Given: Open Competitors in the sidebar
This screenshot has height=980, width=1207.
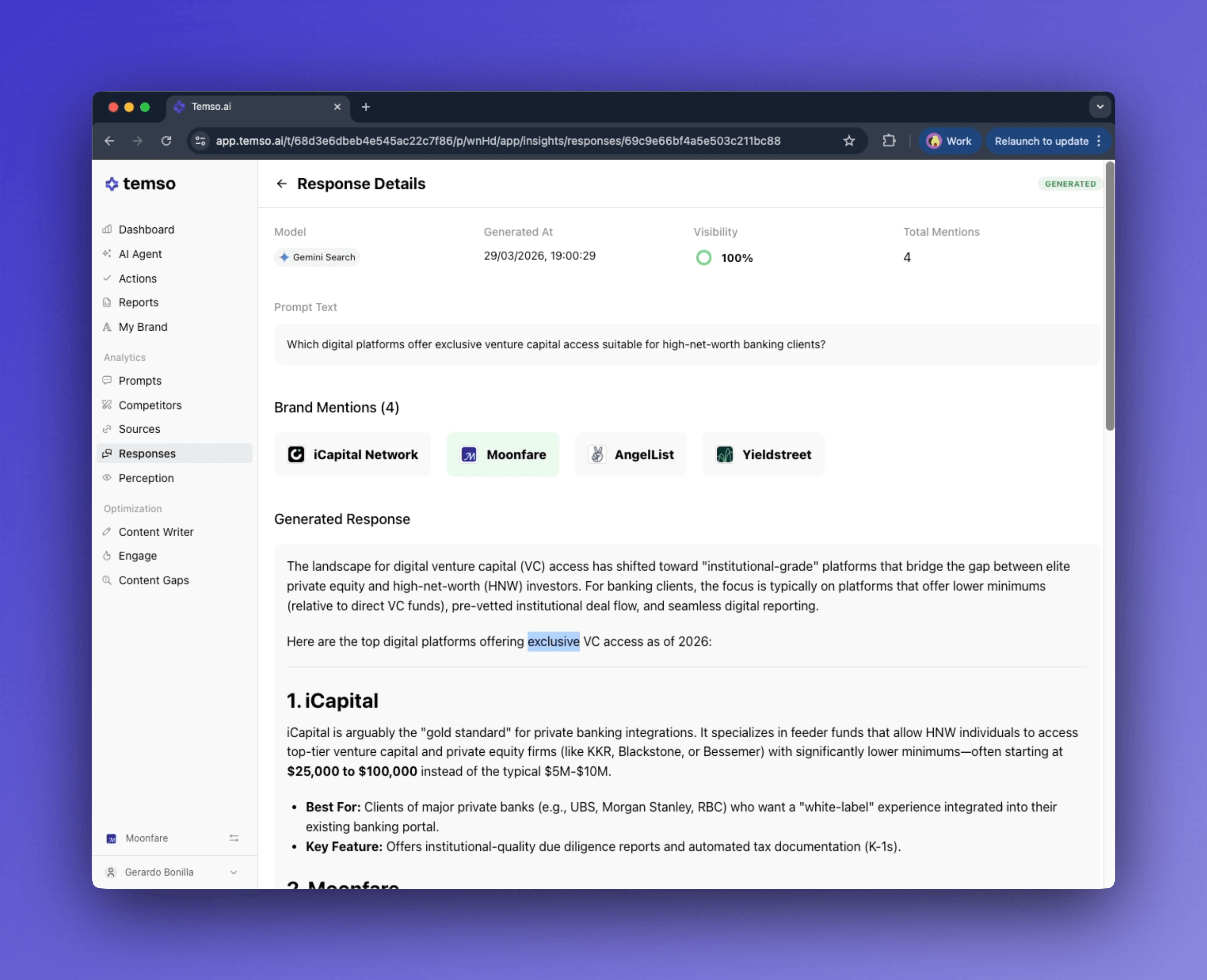Looking at the screenshot, I should (x=150, y=405).
